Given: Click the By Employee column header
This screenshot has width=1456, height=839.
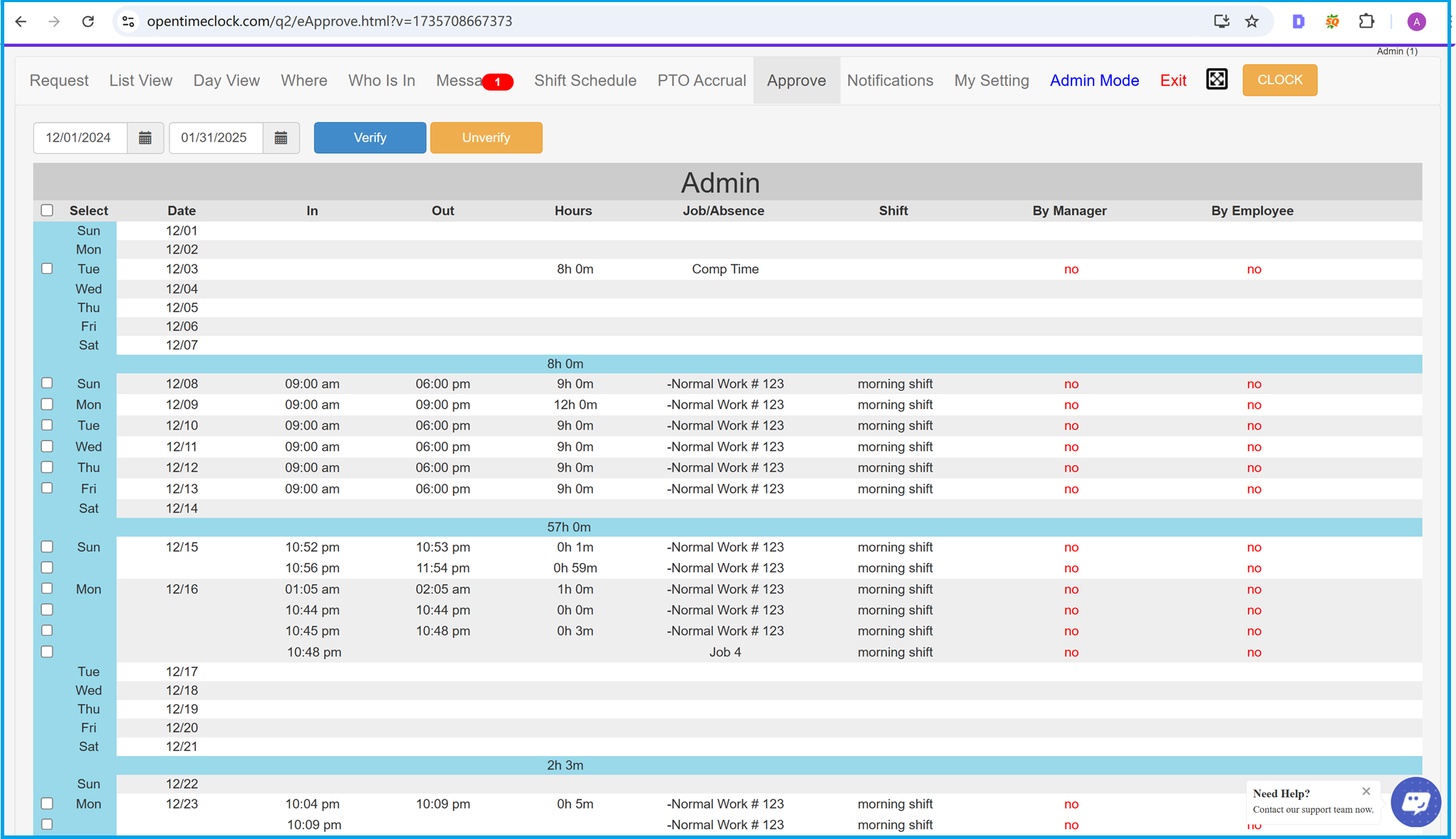Looking at the screenshot, I should tap(1252, 211).
